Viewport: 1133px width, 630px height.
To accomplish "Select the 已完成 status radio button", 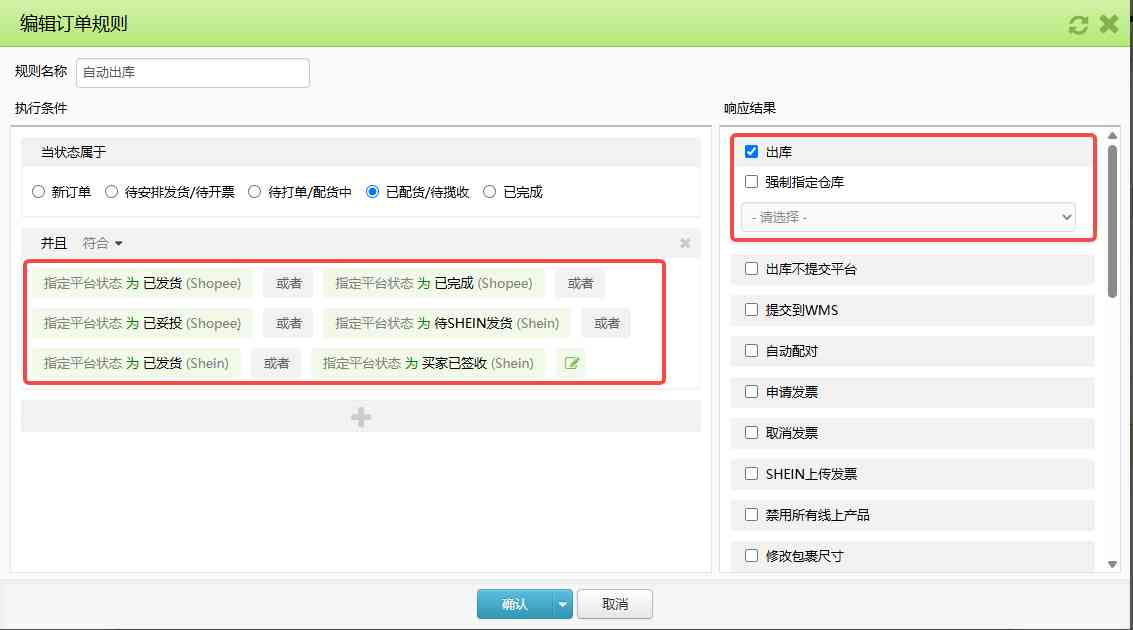I will coord(490,192).
